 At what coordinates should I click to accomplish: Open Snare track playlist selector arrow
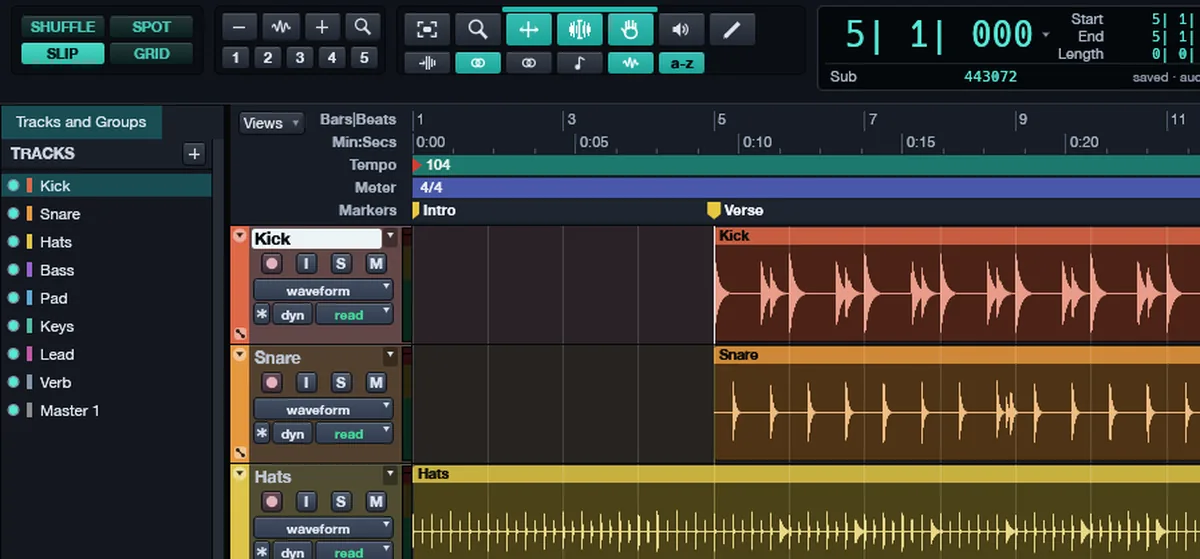pos(391,356)
